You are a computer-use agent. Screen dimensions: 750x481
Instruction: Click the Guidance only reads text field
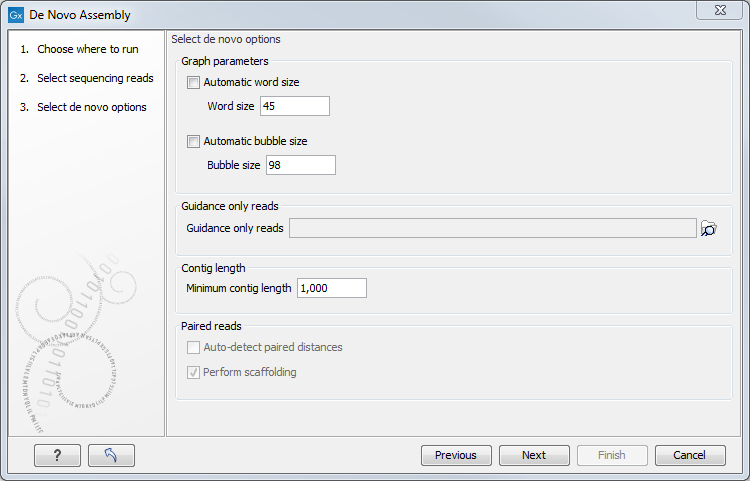coord(492,229)
